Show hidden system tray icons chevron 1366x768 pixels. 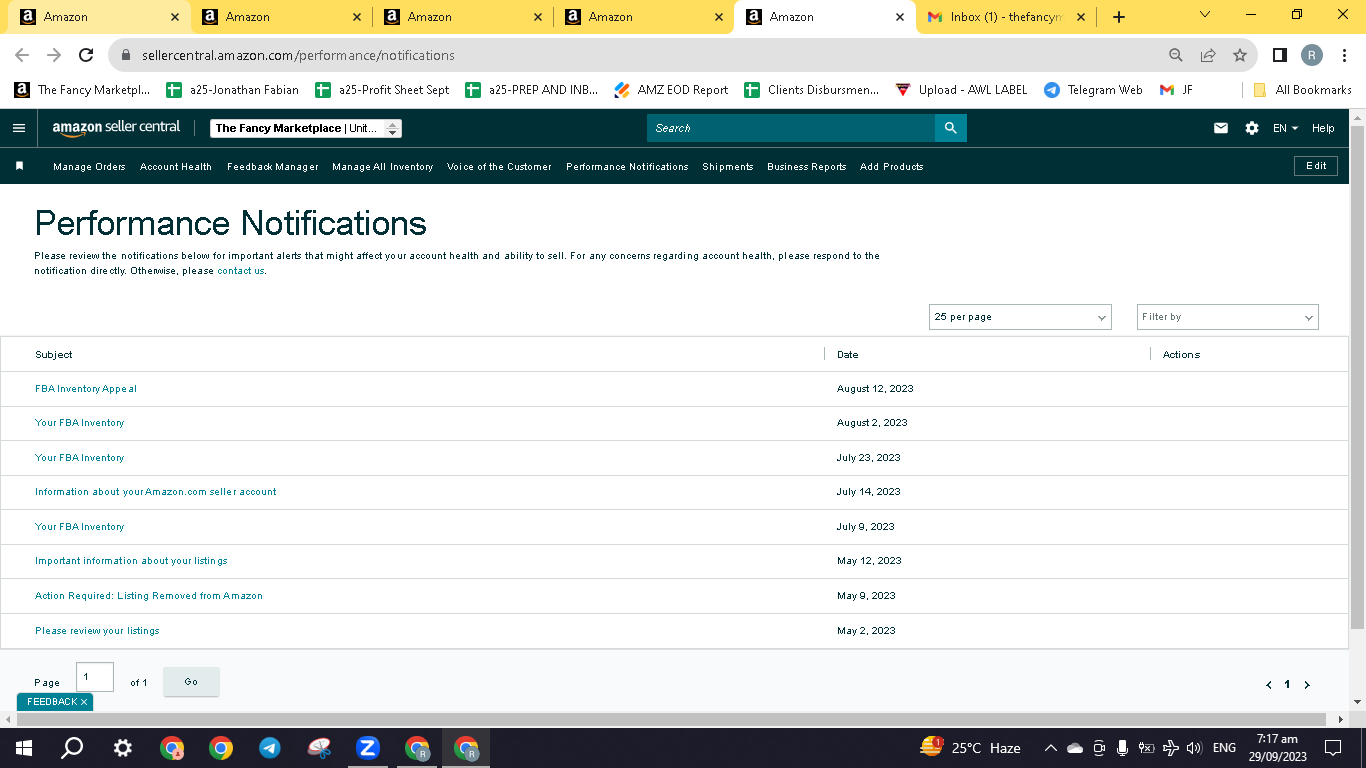click(1050, 748)
